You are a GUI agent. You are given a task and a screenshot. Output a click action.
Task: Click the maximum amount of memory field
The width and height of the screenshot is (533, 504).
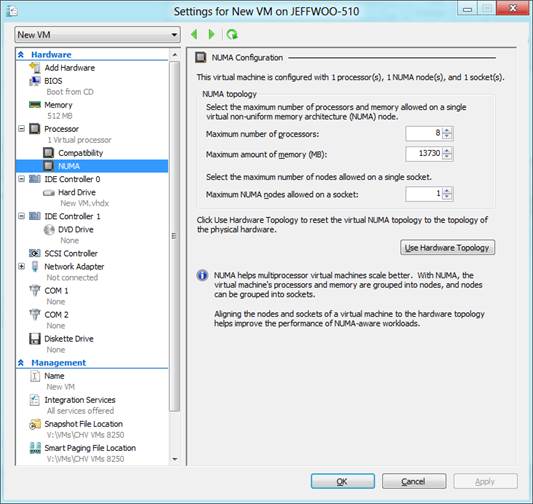pyautogui.click(x=424, y=154)
